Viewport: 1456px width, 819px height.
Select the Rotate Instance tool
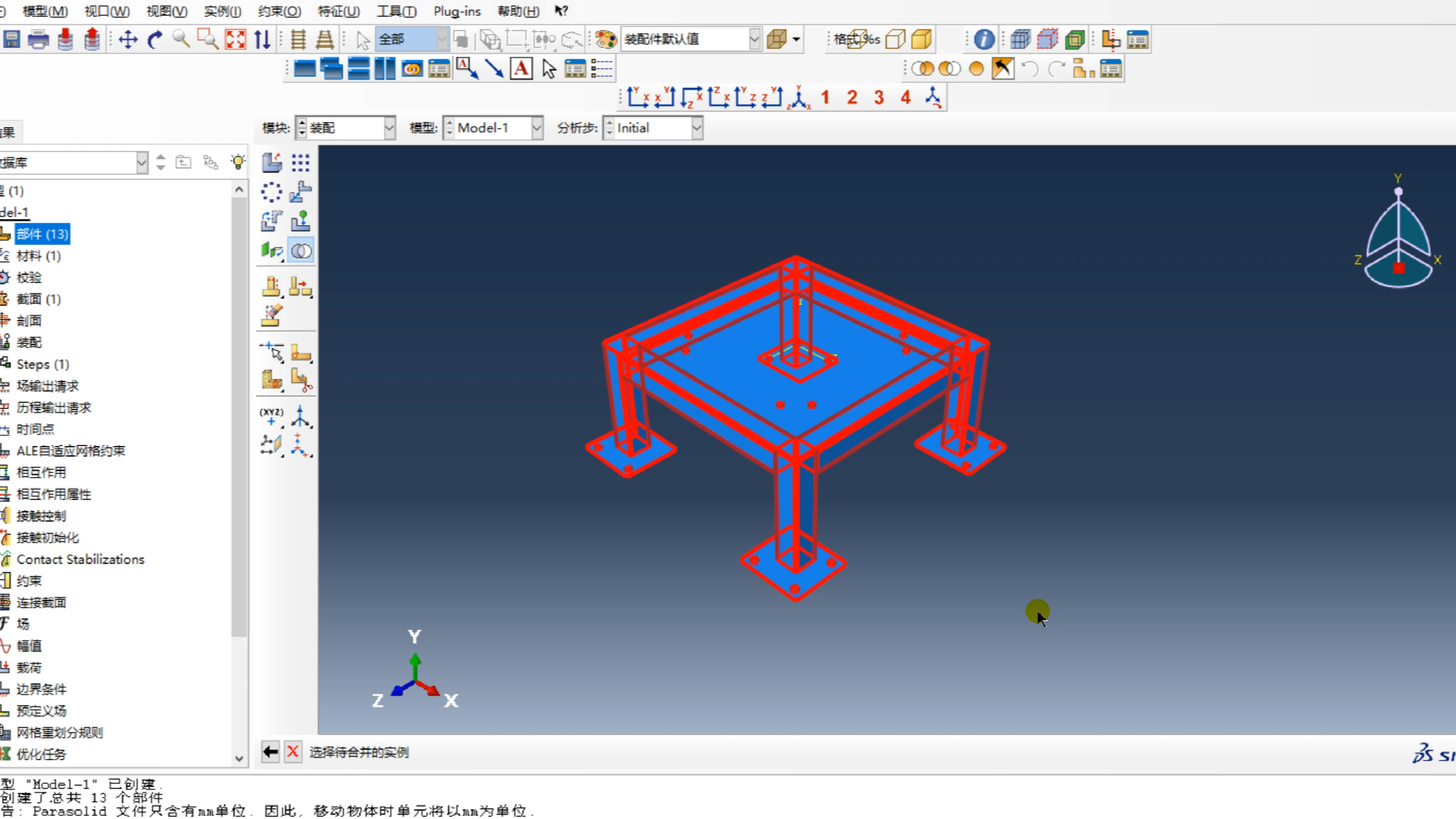[271, 220]
